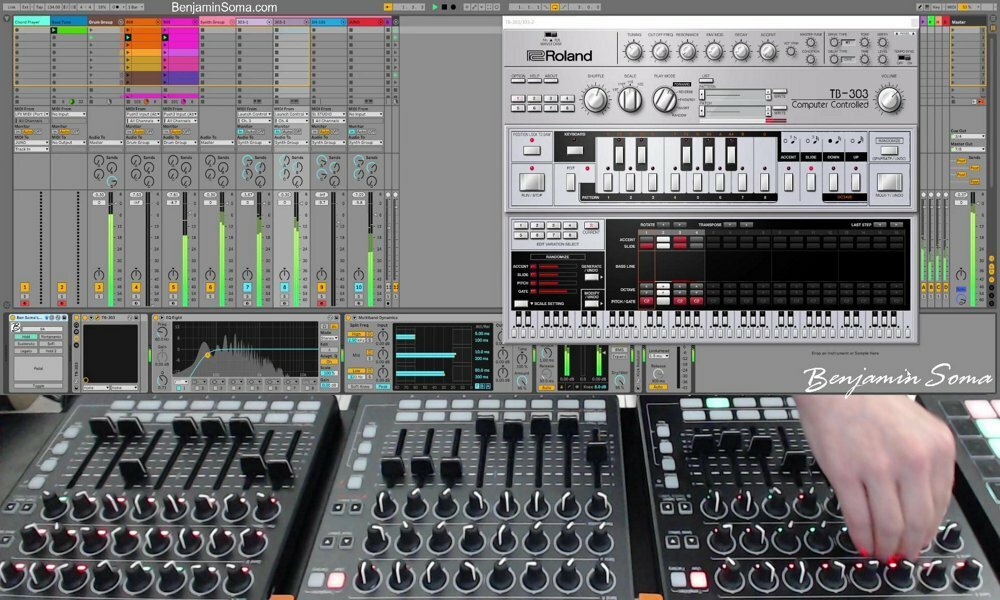Image resolution: width=1000 pixels, height=600 pixels.
Task: Open quantization 1 Bar dropdown in top bar
Action: coord(135,7)
